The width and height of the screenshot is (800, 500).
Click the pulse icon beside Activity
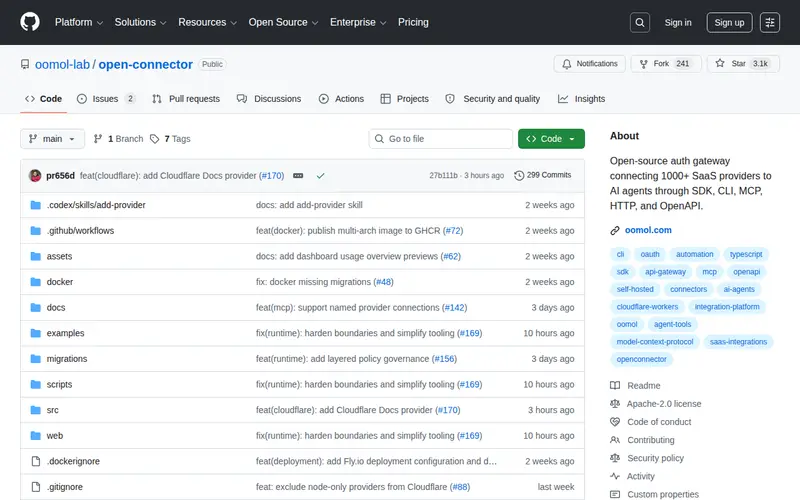(x=615, y=476)
